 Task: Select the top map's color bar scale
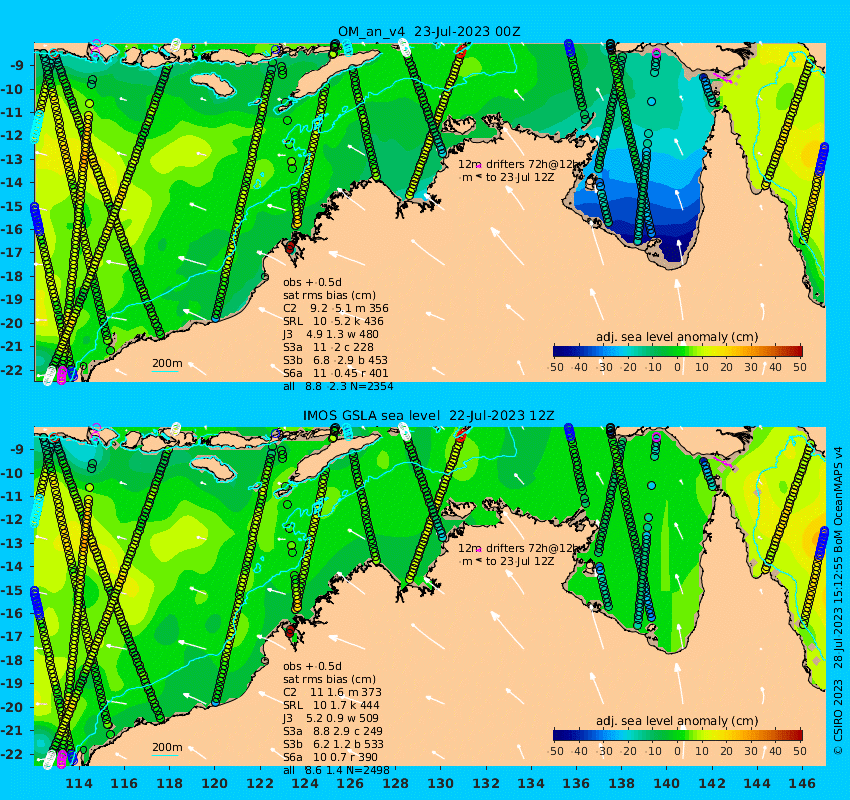point(678,351)
